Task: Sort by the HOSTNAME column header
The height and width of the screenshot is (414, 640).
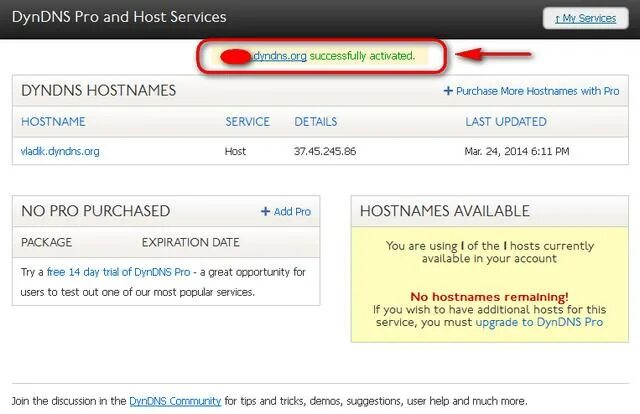Action: point(53,122)
